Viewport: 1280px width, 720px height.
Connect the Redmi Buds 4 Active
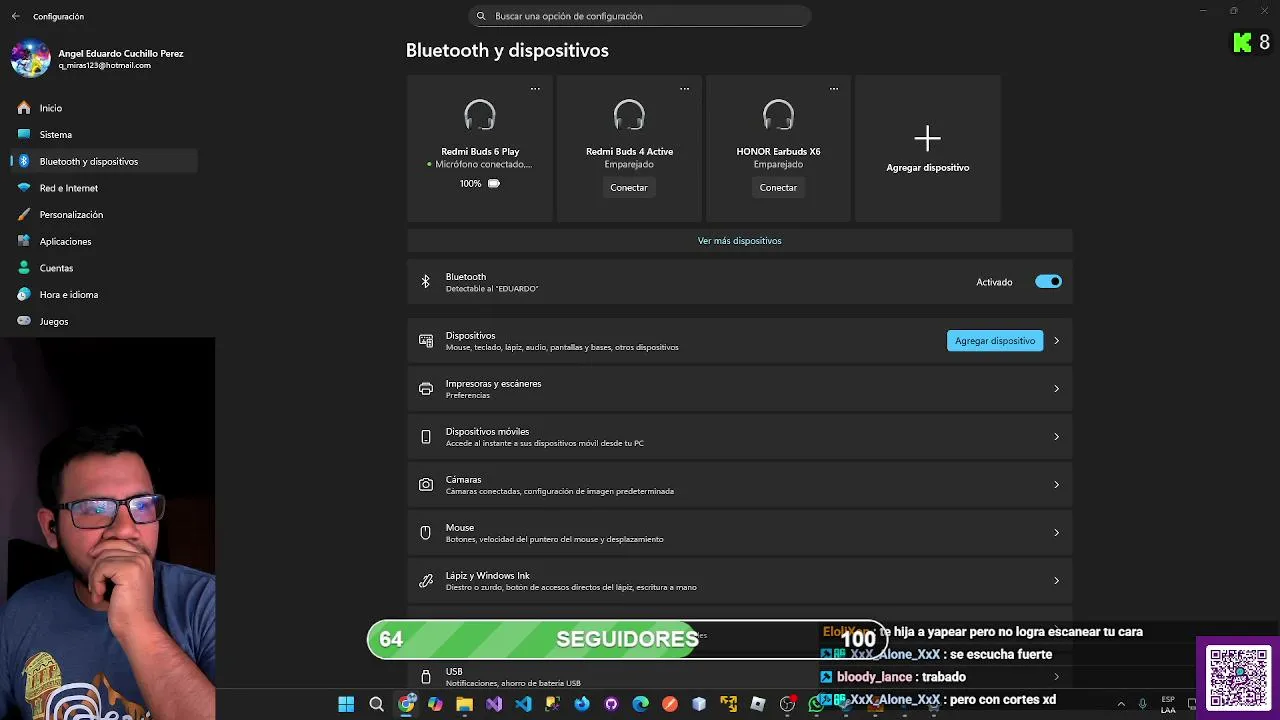629,188
